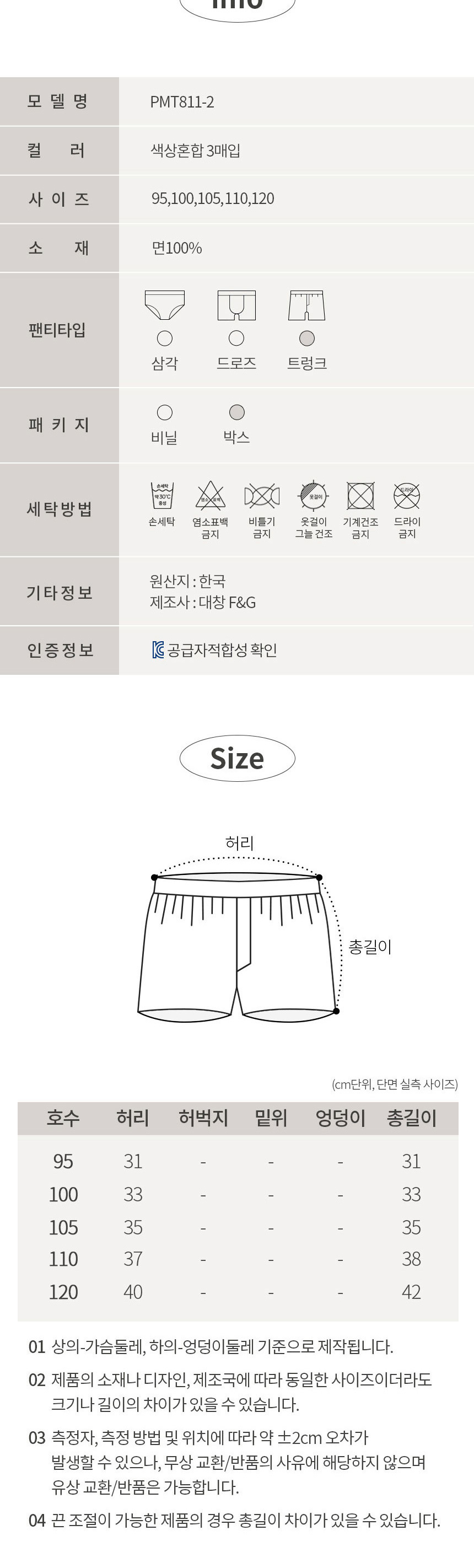474x1568 pixels.
Task: Click the KC certification mark icon
Action: click(158, 649)
